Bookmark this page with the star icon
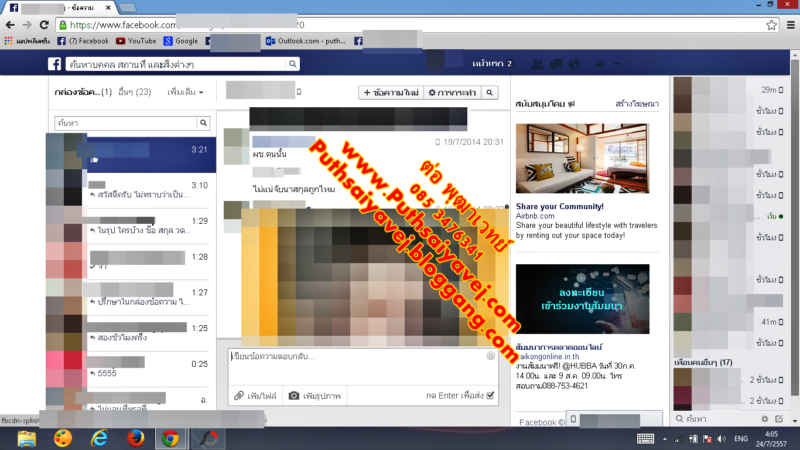800x450 pixels. coord(770,24)
